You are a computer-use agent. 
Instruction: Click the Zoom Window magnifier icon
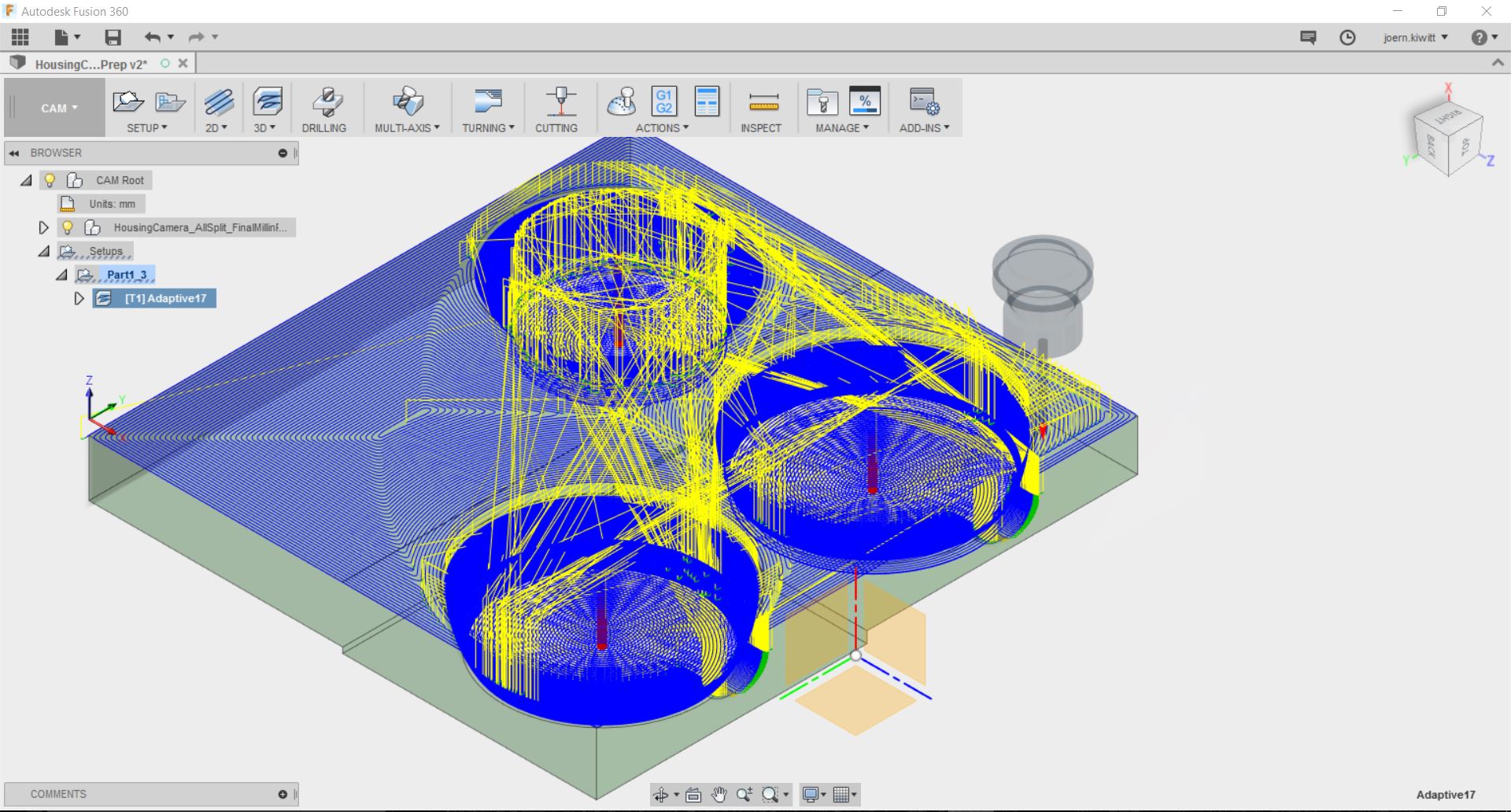pyautogui.click(x=770, y=795)
